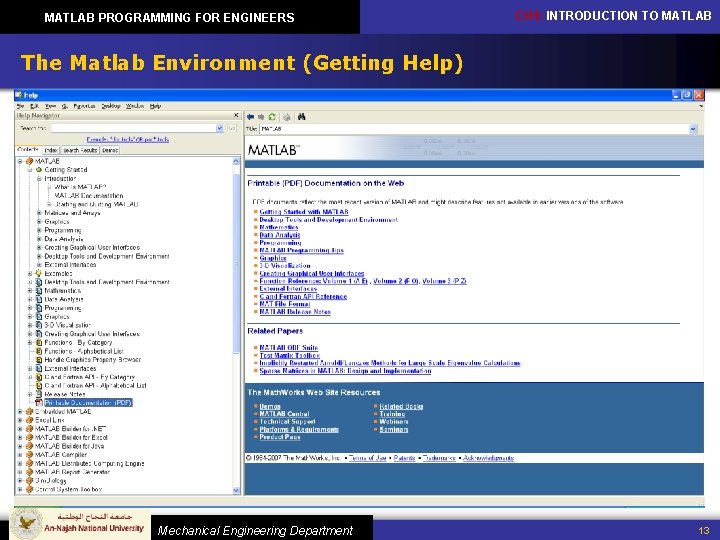Click the cube icon beside MATLAB Builder for .NET
The height and width of the screenshot is (540, 720).
[30, 429]
